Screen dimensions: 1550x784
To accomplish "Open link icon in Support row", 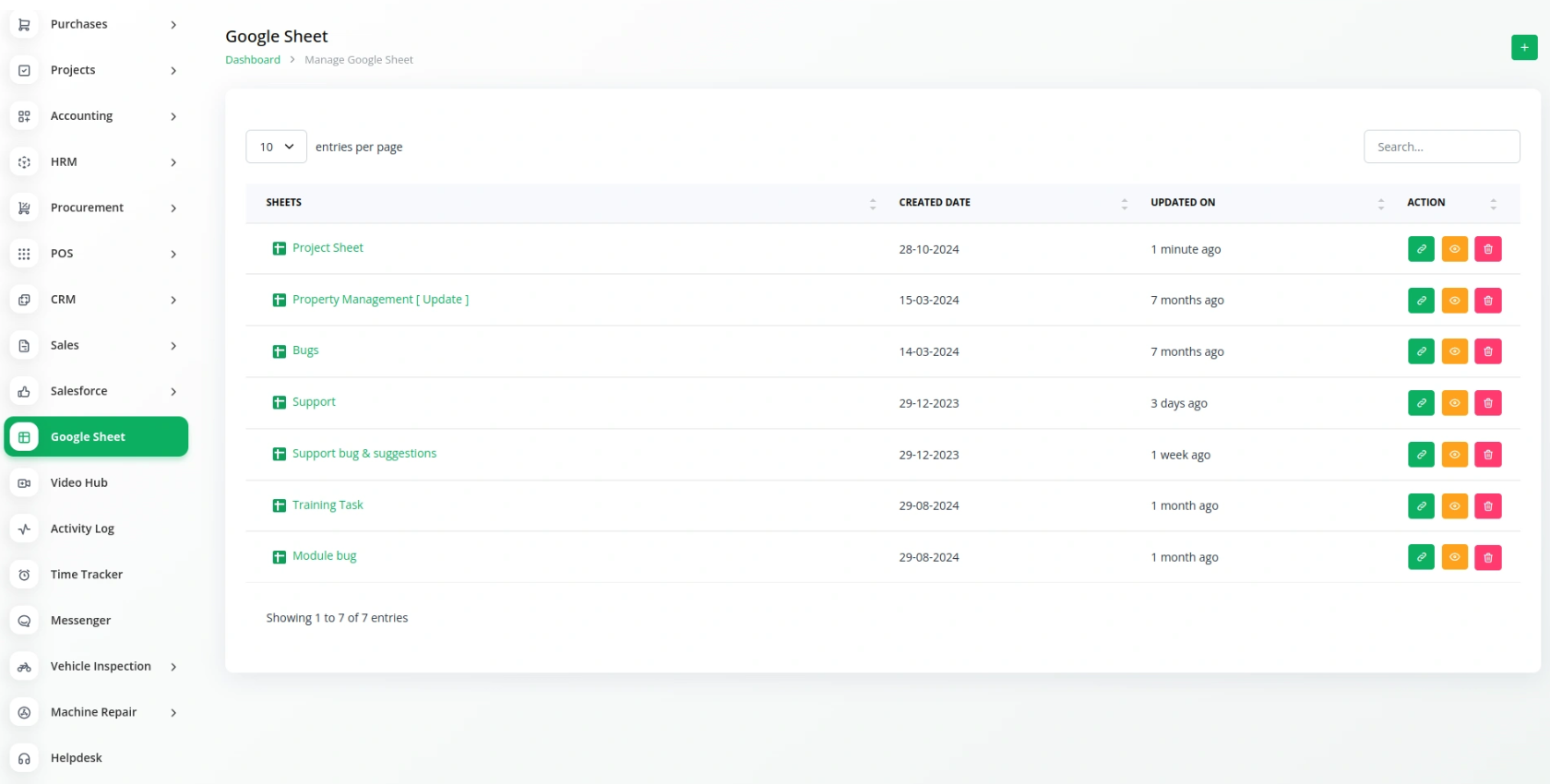I will tap(1421, 403).
